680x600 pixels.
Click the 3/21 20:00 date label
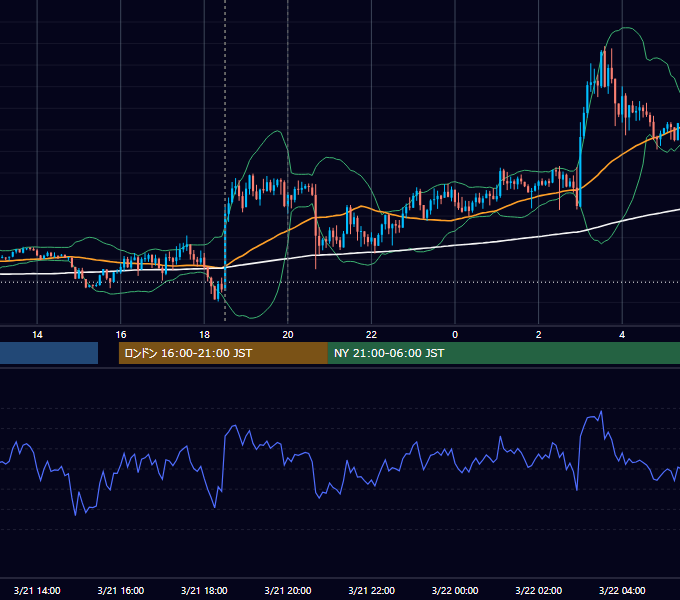[x=288, y=590]
